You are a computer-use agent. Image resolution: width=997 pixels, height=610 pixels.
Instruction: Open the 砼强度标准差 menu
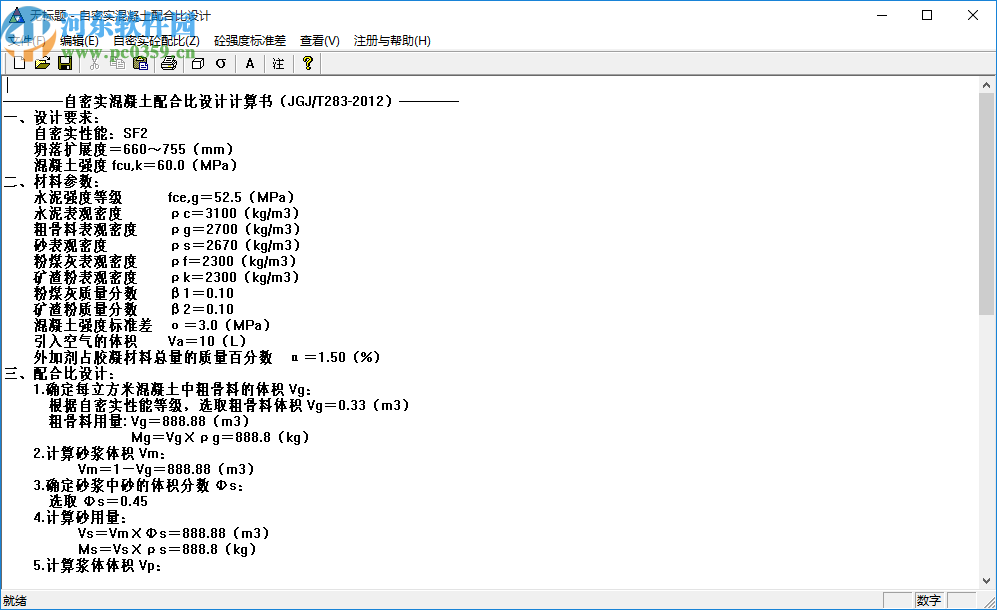250,41
